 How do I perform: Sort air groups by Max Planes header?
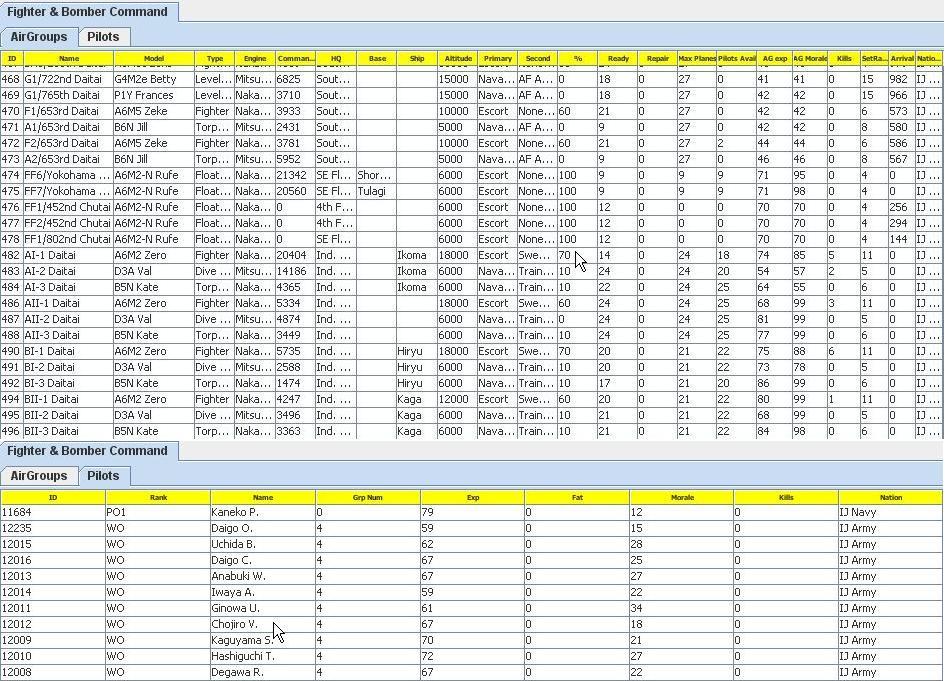click(697, 59)
